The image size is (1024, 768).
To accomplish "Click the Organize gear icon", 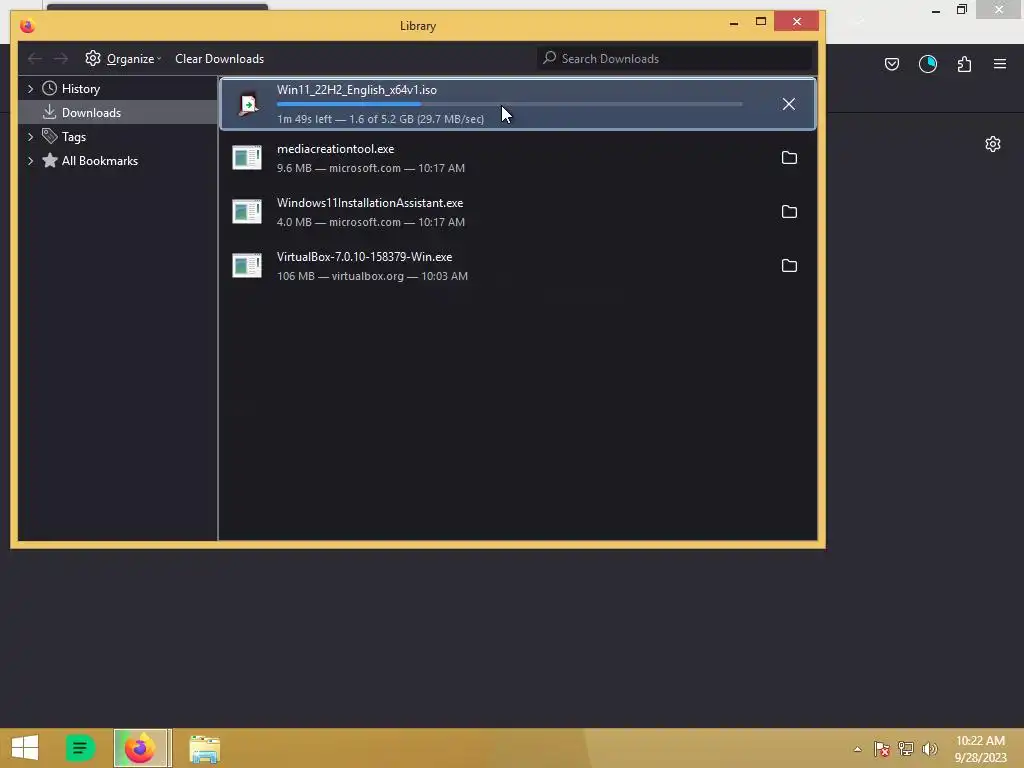I will [x=93, y=58].
